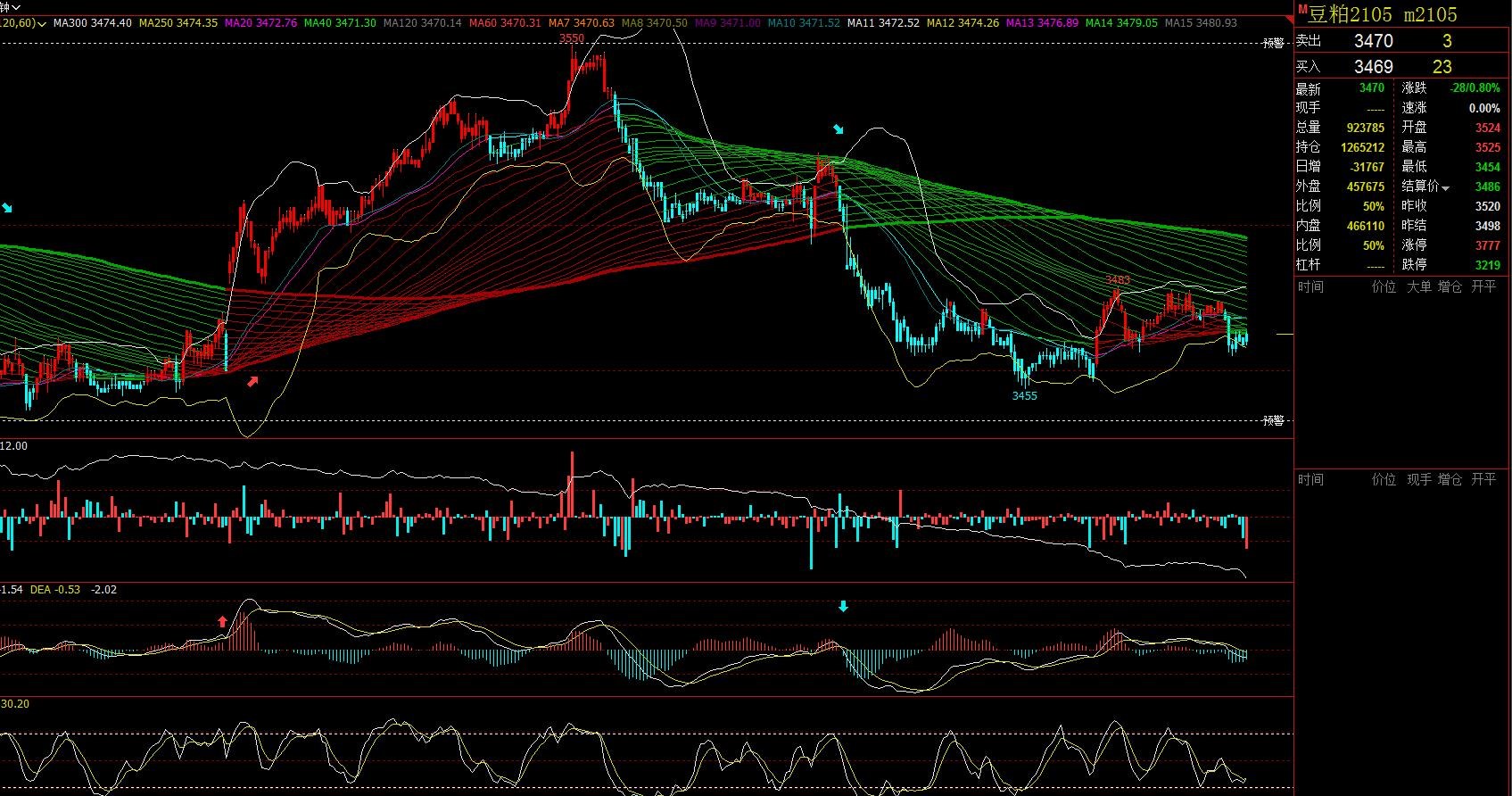Select the 豆粕2105 m2105 contract title

[1383, 14]
